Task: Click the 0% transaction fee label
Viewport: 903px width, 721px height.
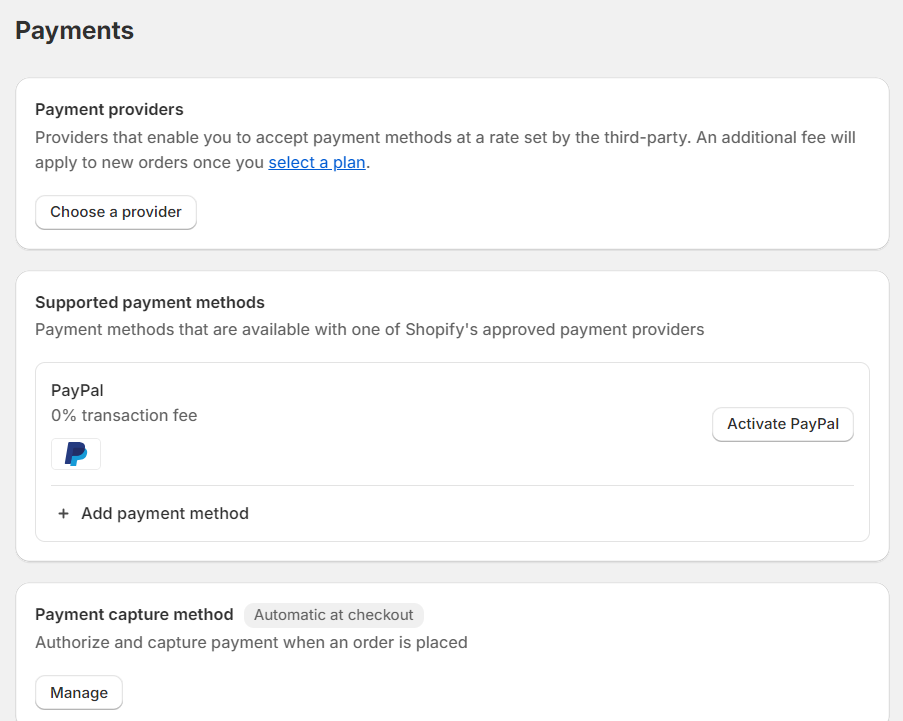Action: click(x=123, y=415)
